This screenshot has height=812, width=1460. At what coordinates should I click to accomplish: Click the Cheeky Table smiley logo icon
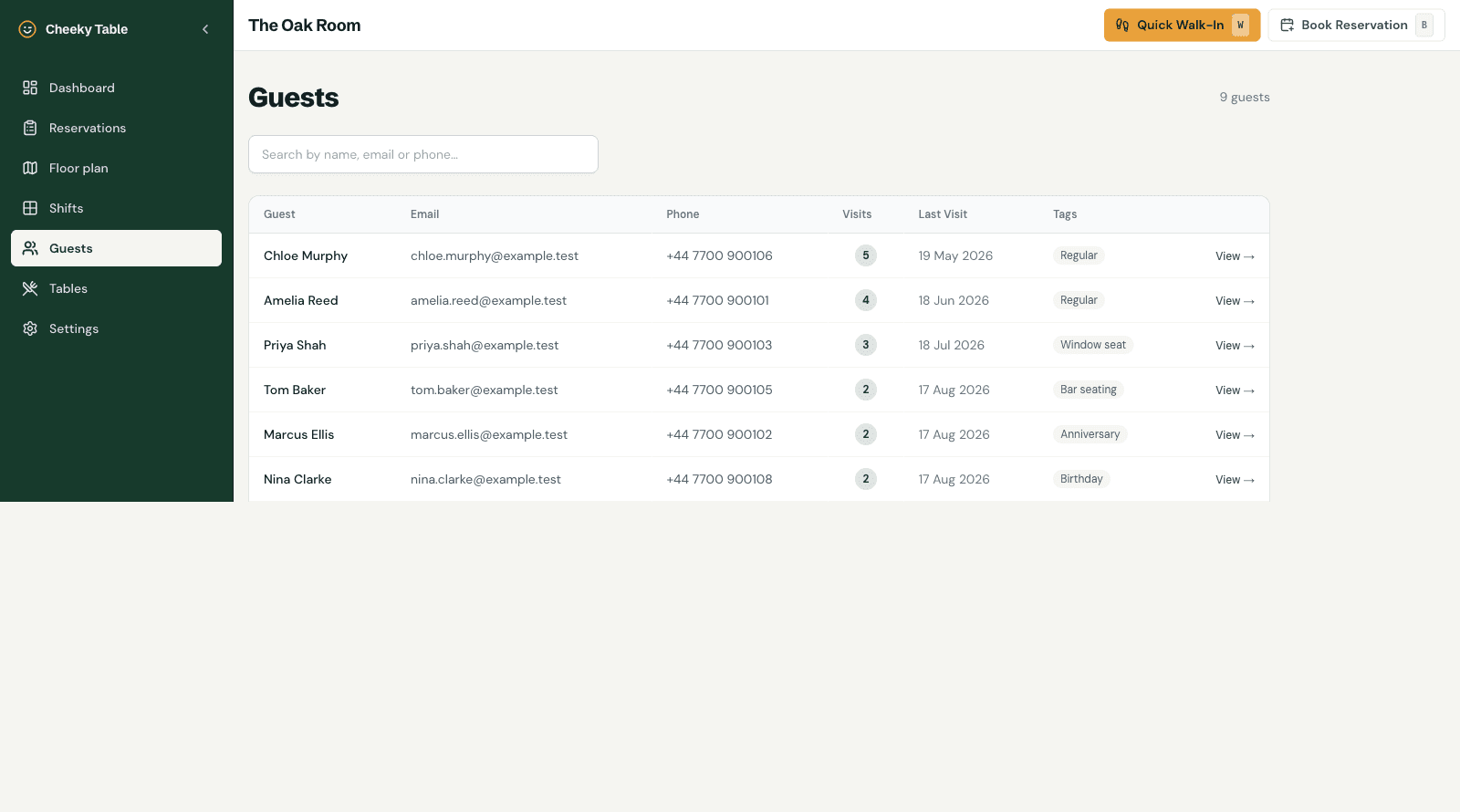point(27,29)
